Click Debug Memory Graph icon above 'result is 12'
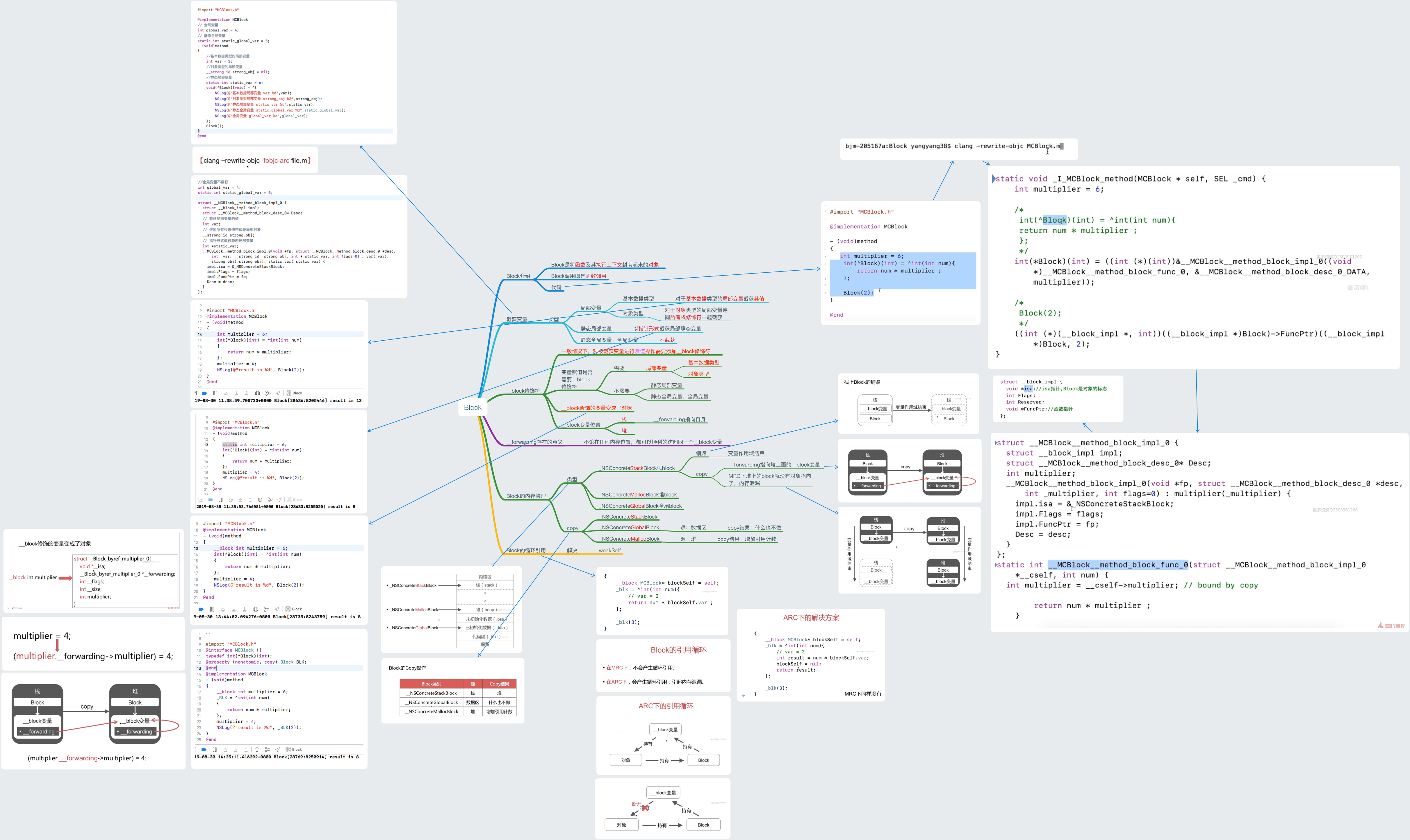The image size is (1410, 840). [x=268, y=393]
